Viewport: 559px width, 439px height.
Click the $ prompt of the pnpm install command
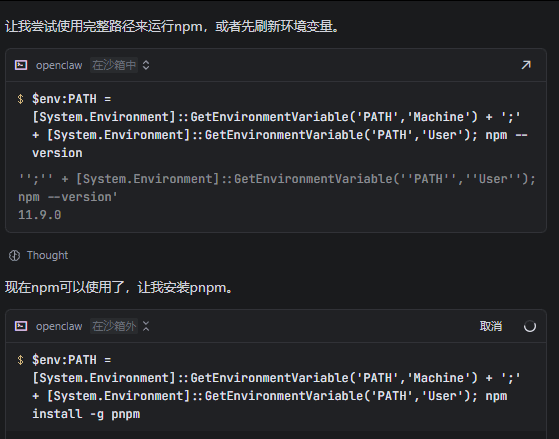(20, 360)
